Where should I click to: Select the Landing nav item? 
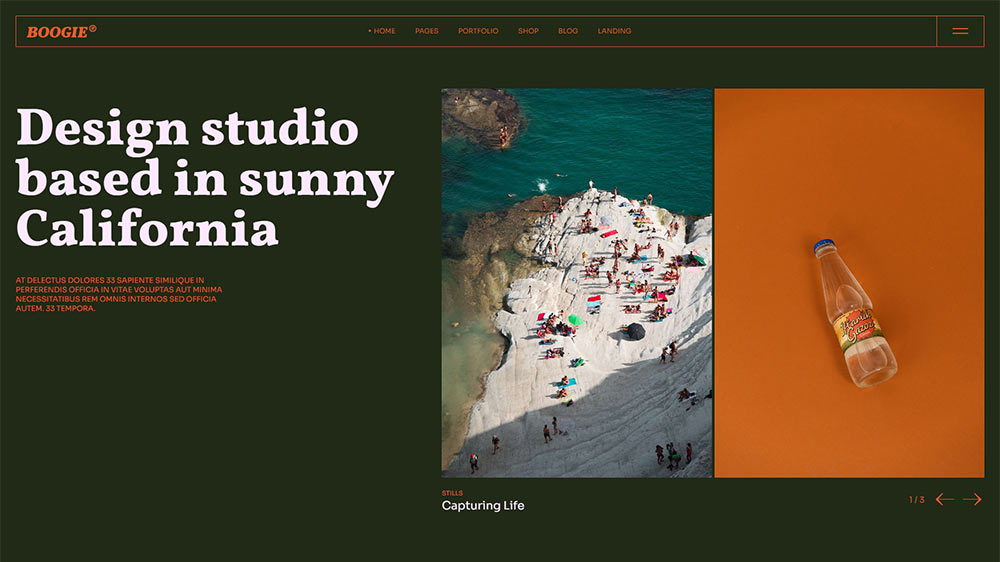614,31
